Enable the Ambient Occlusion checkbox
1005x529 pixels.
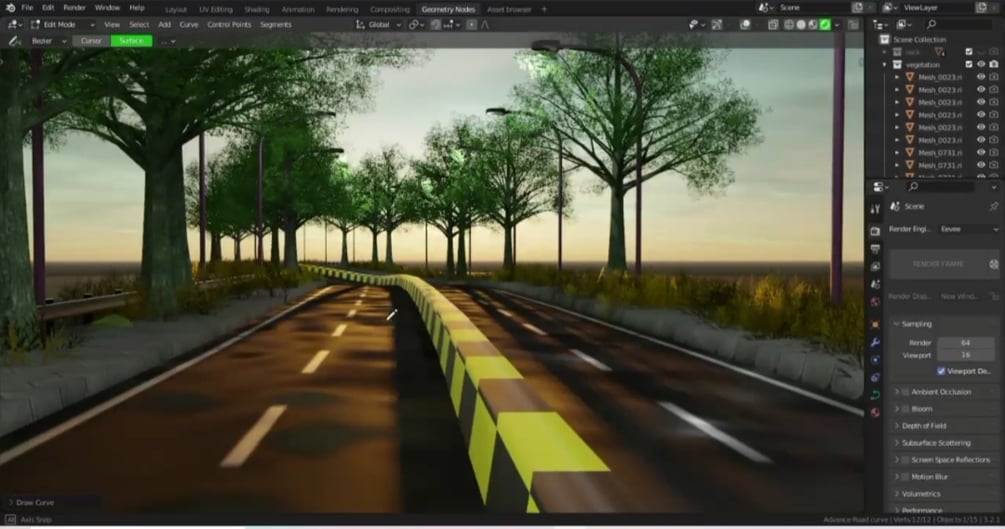[905, 392]
